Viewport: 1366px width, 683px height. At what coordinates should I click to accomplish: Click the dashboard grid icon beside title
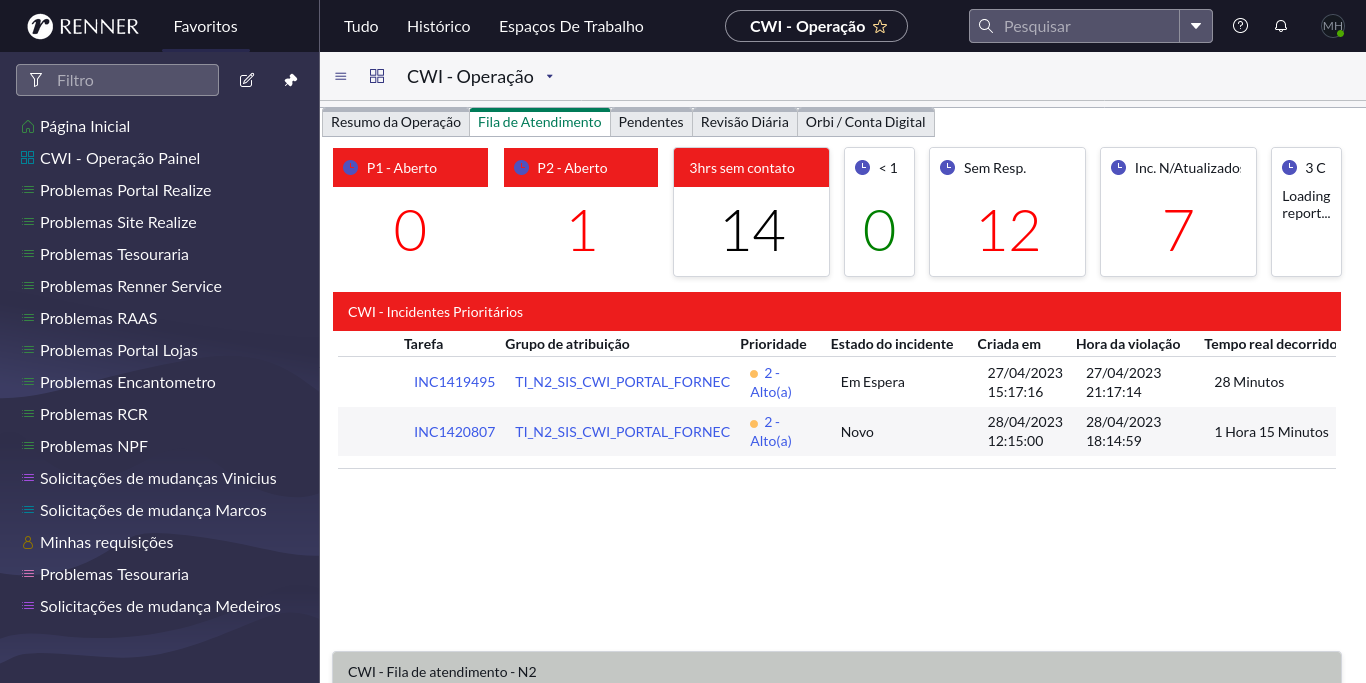pyautogui.click(x=377, y=76)
